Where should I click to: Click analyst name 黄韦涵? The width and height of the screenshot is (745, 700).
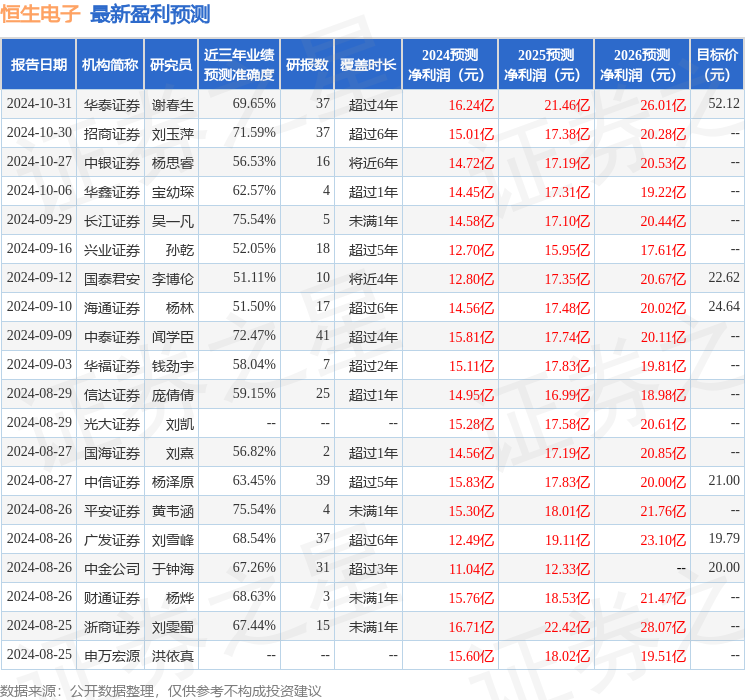pos(172,510)
